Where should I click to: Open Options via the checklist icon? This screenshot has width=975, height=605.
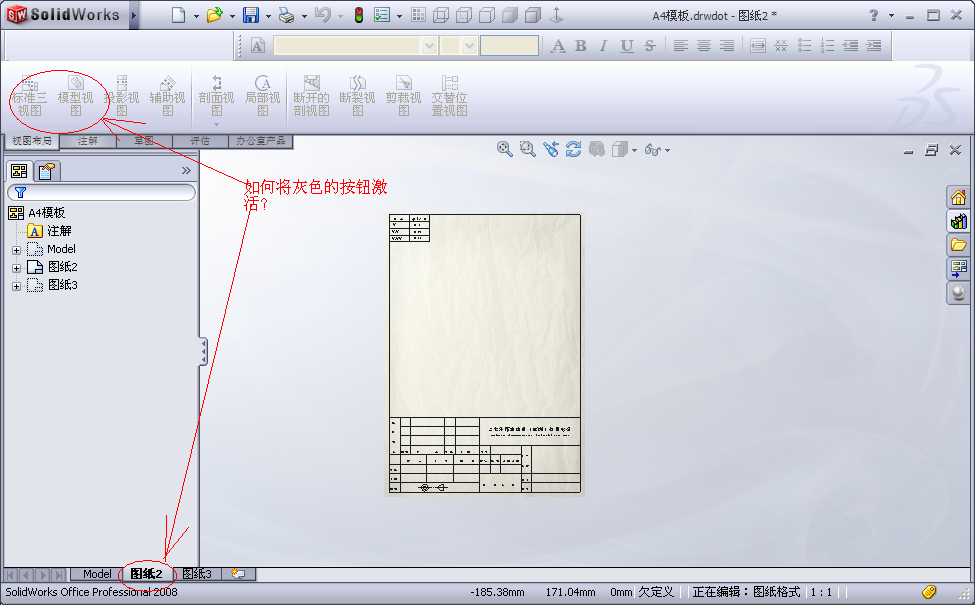point(381,15)
